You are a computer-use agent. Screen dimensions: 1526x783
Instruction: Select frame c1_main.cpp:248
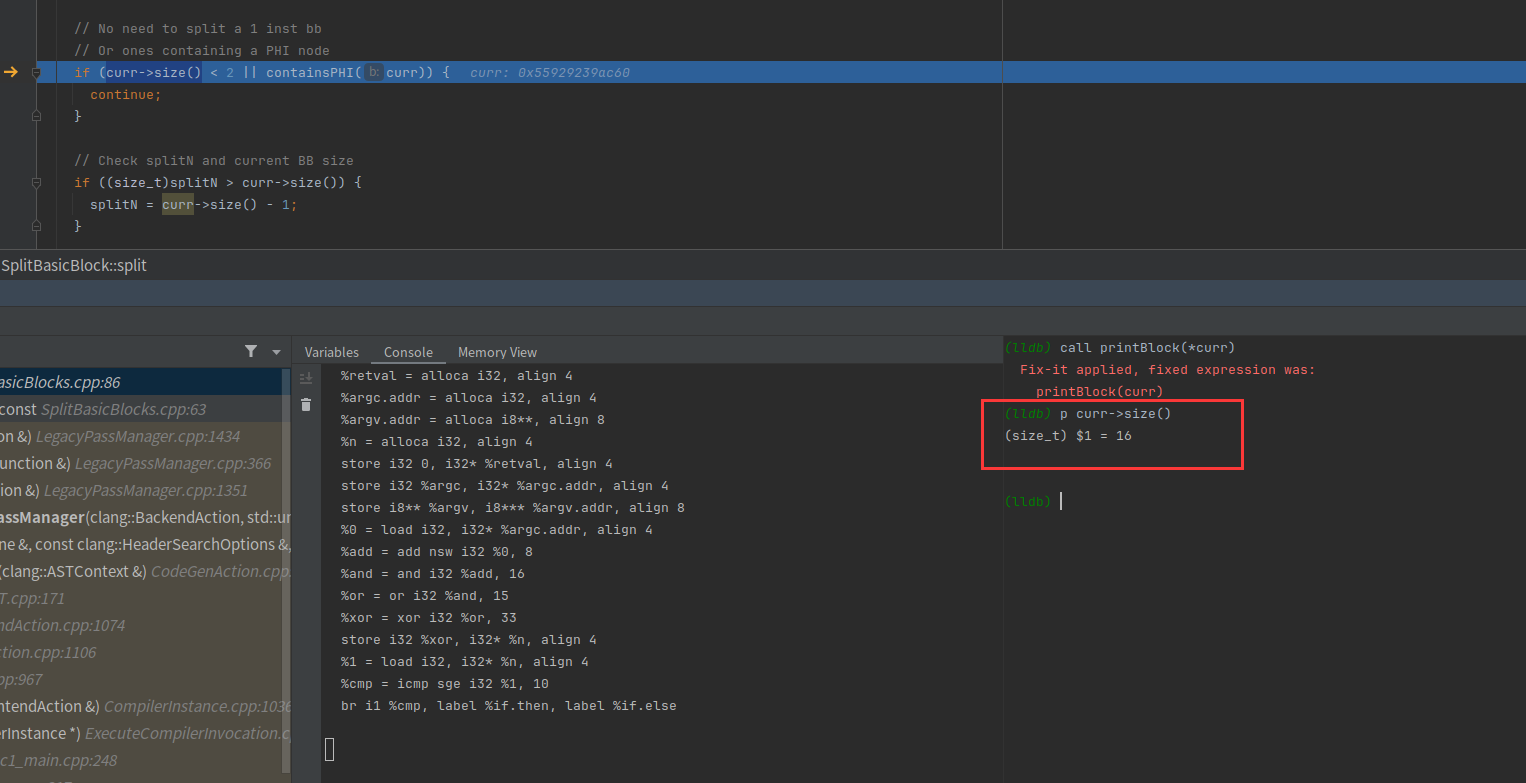(x=142, y=760)
